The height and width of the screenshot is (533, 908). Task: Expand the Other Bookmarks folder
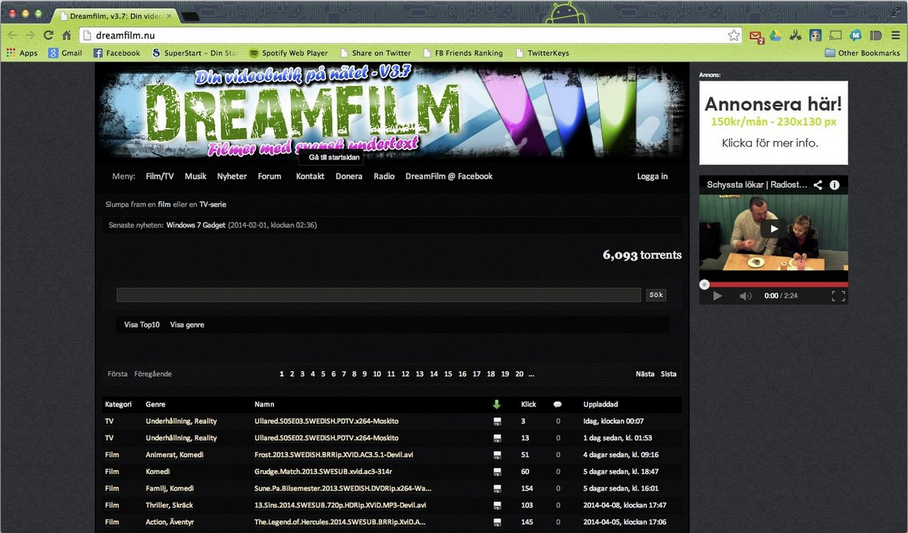862,53
